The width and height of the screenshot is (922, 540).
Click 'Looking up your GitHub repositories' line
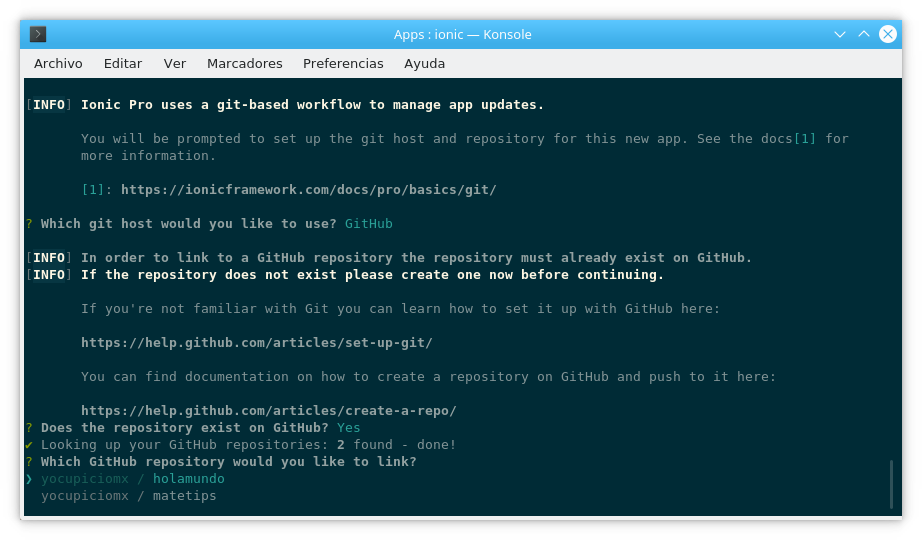[248, 445]
